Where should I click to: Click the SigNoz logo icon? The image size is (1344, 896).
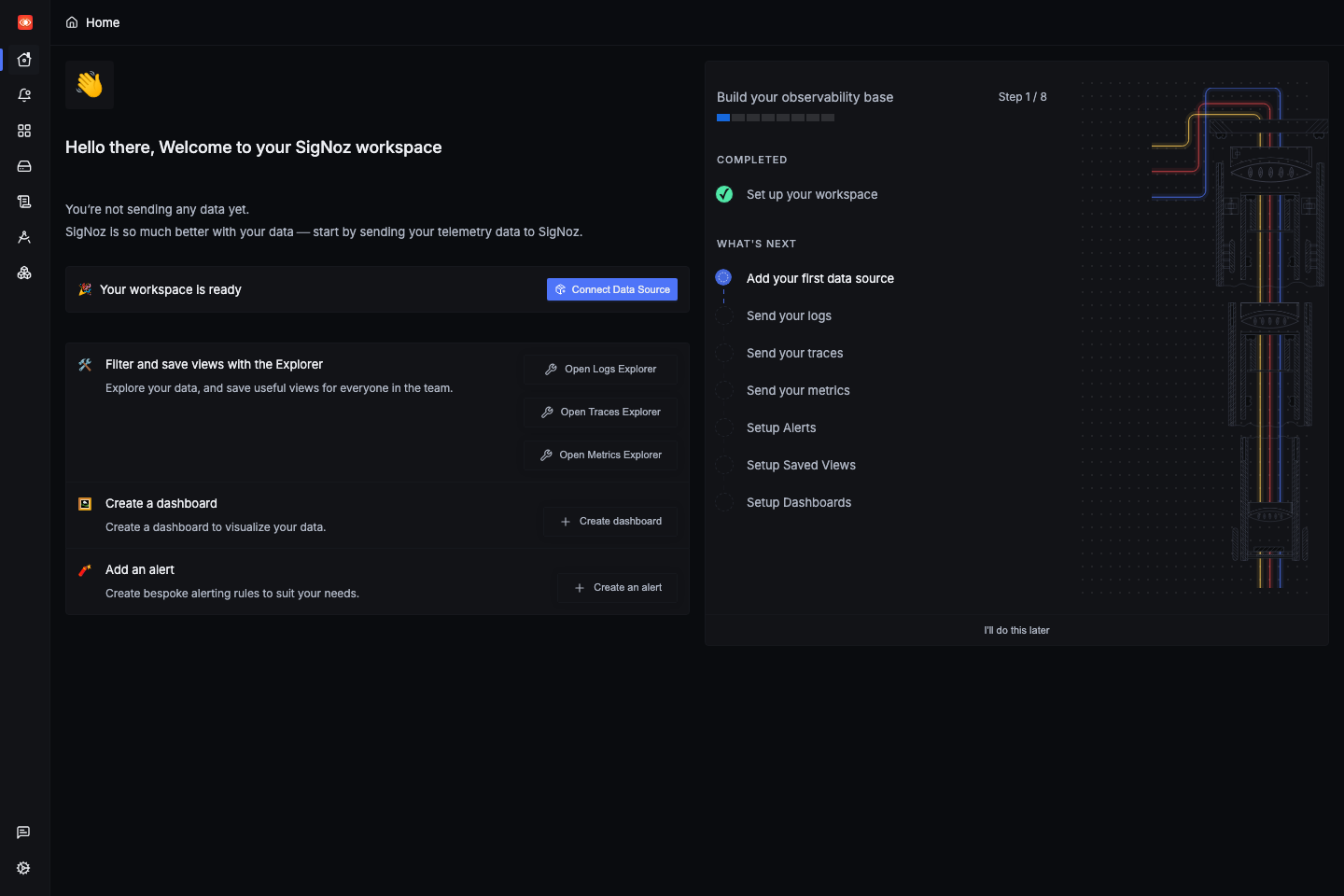coord(25,22)
